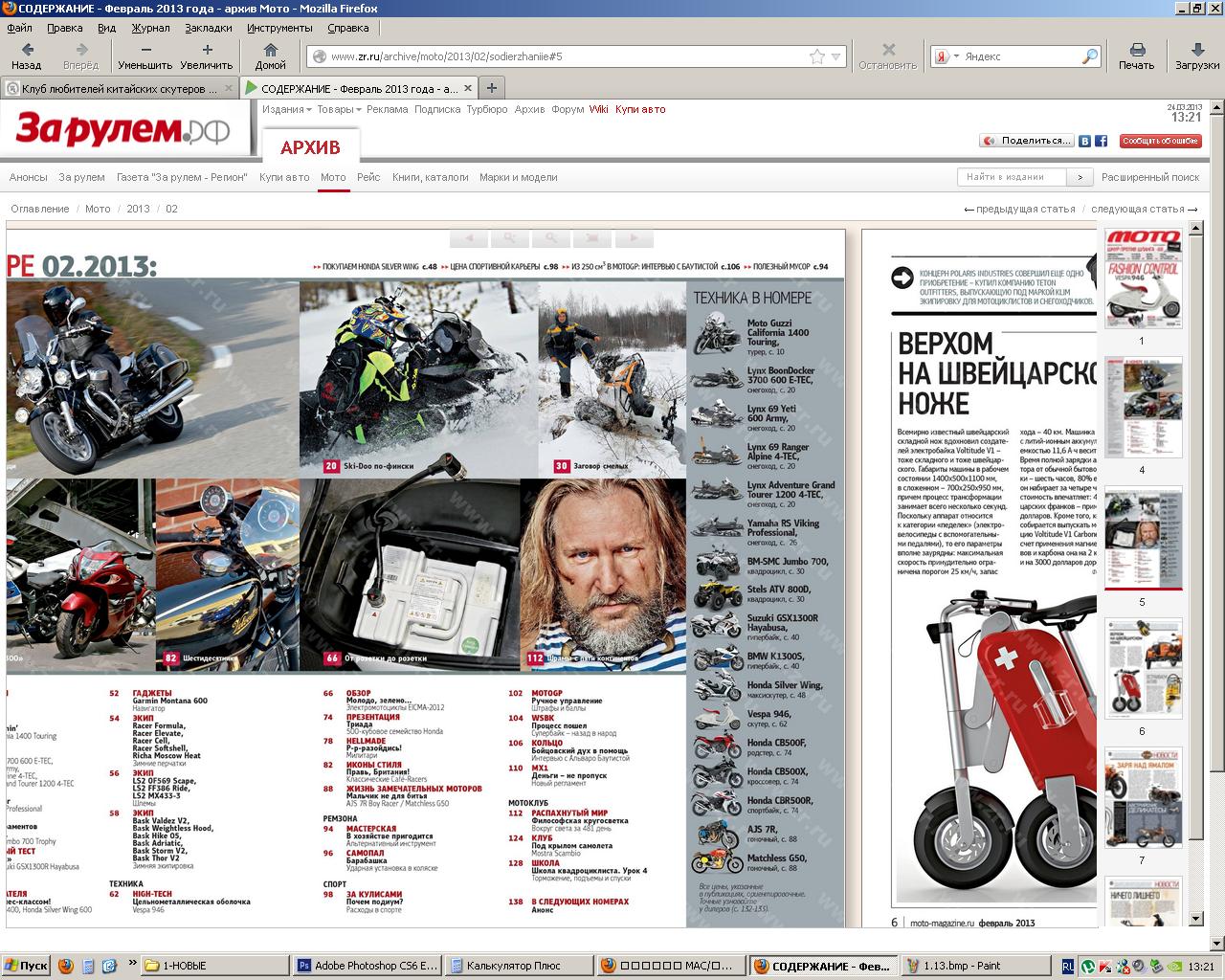Follow the следующая статья link
1225x980 pixels.
[1144, 209]
